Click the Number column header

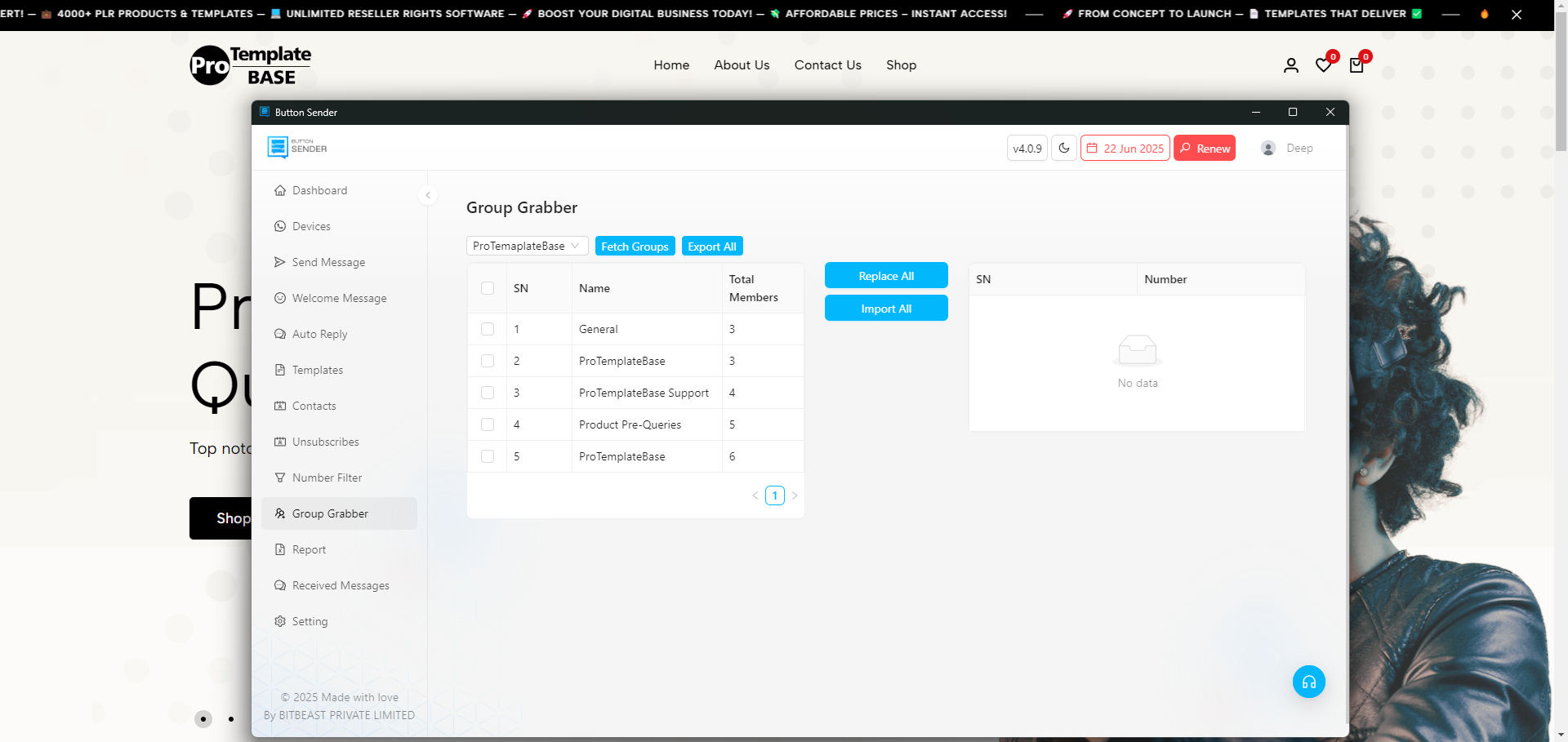[x=1221, y=279]
